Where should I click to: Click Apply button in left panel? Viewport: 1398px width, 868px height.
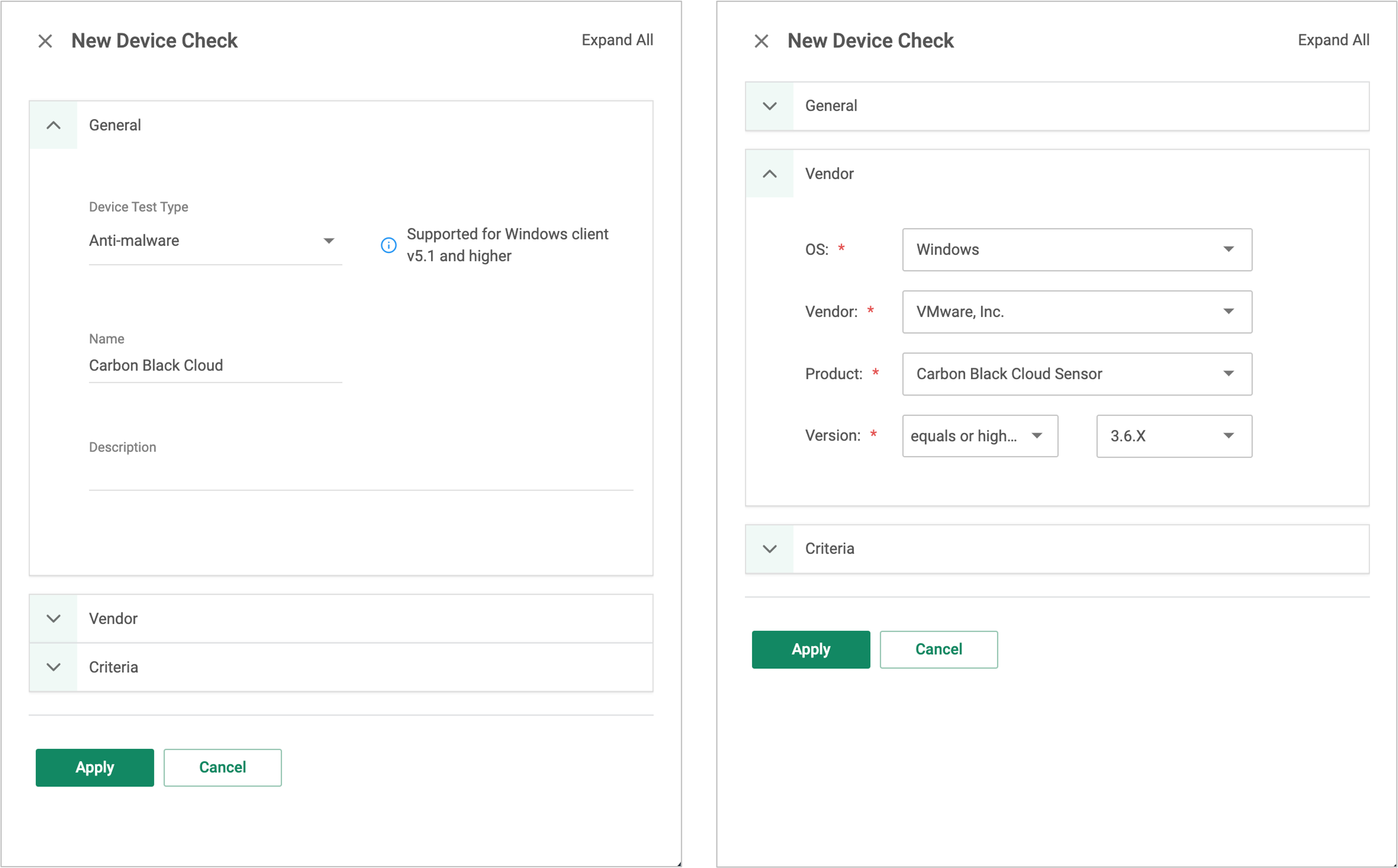tap(95, 768)
